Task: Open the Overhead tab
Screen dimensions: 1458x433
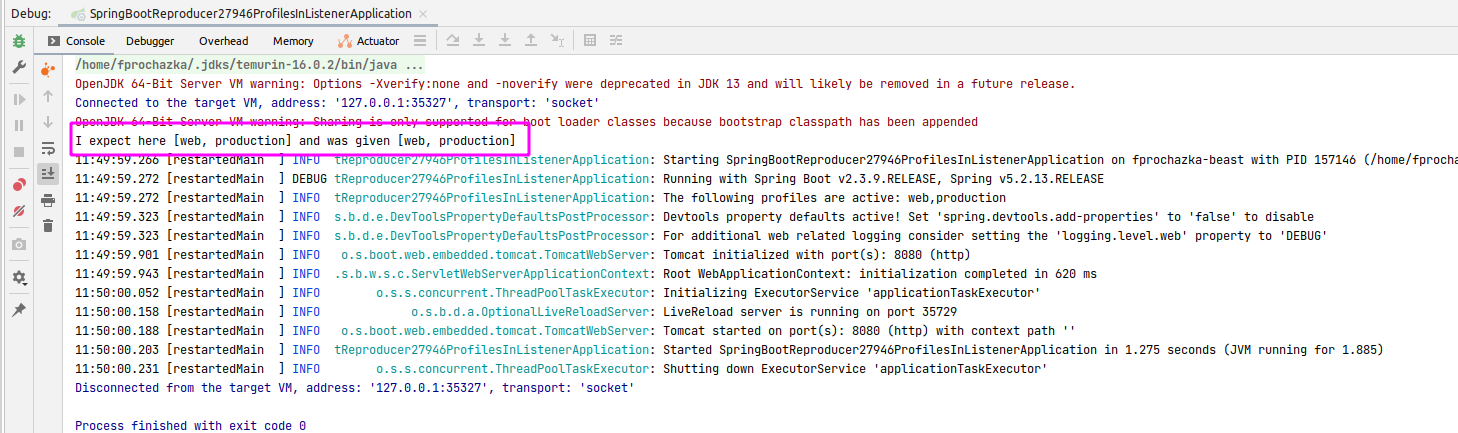Action: pyautogui.click(x=224, y=41)
